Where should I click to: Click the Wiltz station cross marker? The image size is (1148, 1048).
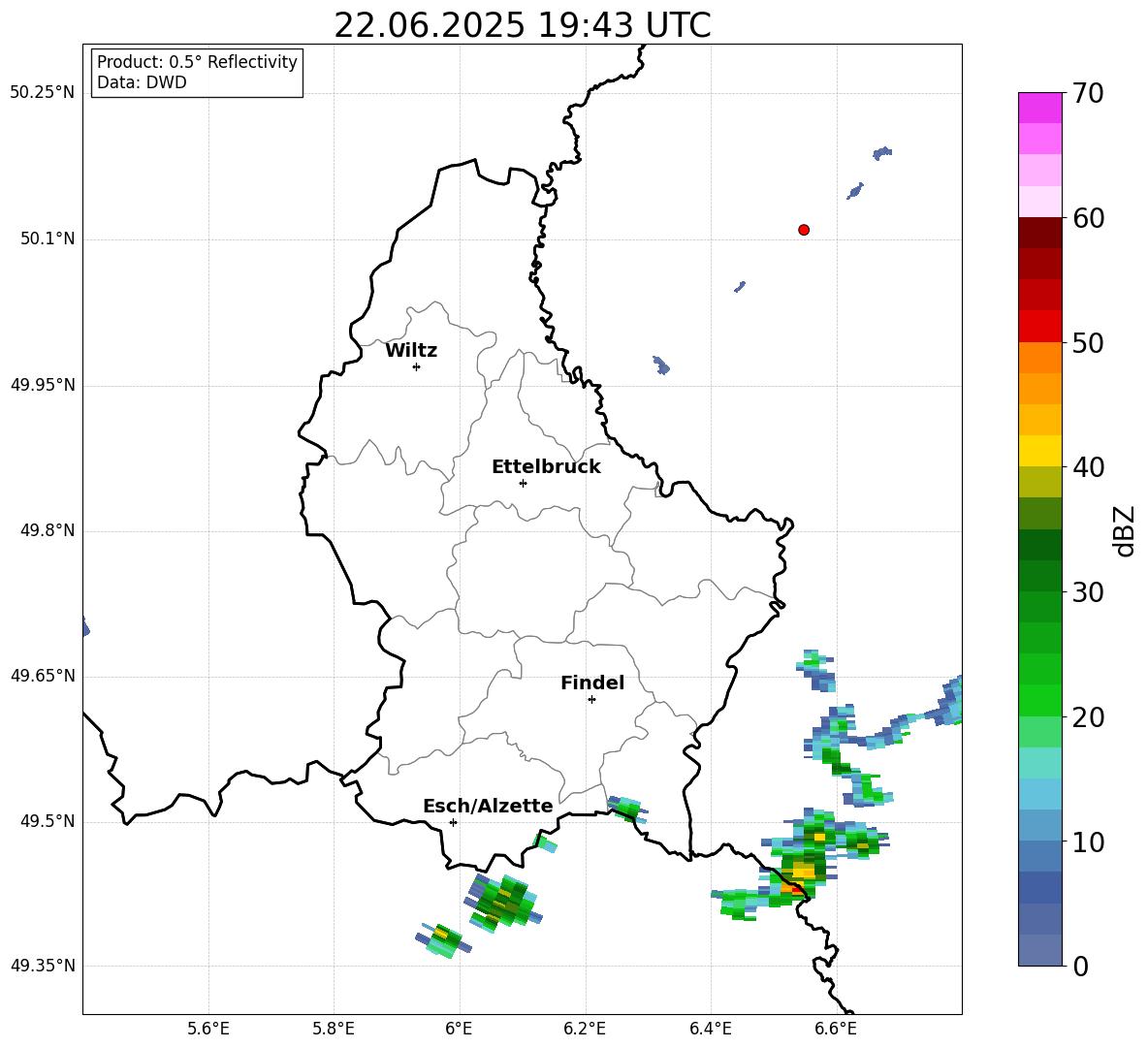coord(417,366)
